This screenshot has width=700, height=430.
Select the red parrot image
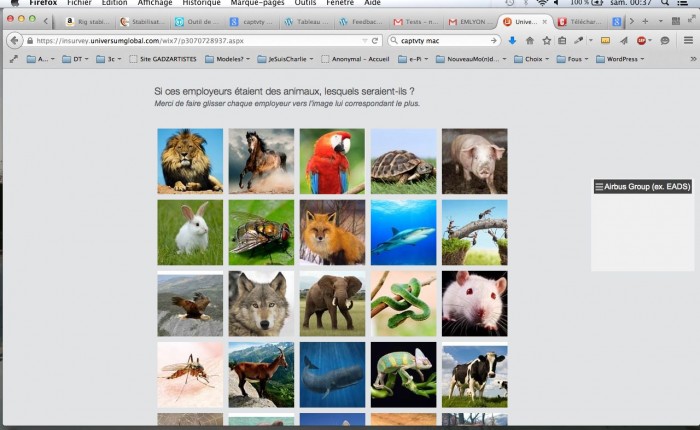(332, 161)
